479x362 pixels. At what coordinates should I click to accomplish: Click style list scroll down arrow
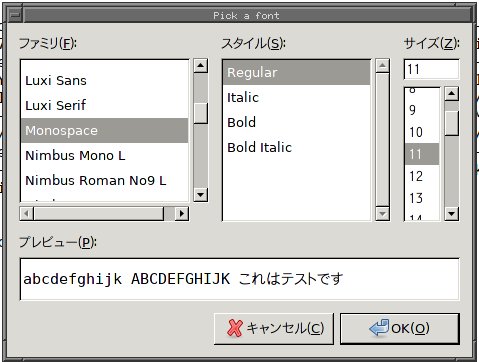click(382, 214)
